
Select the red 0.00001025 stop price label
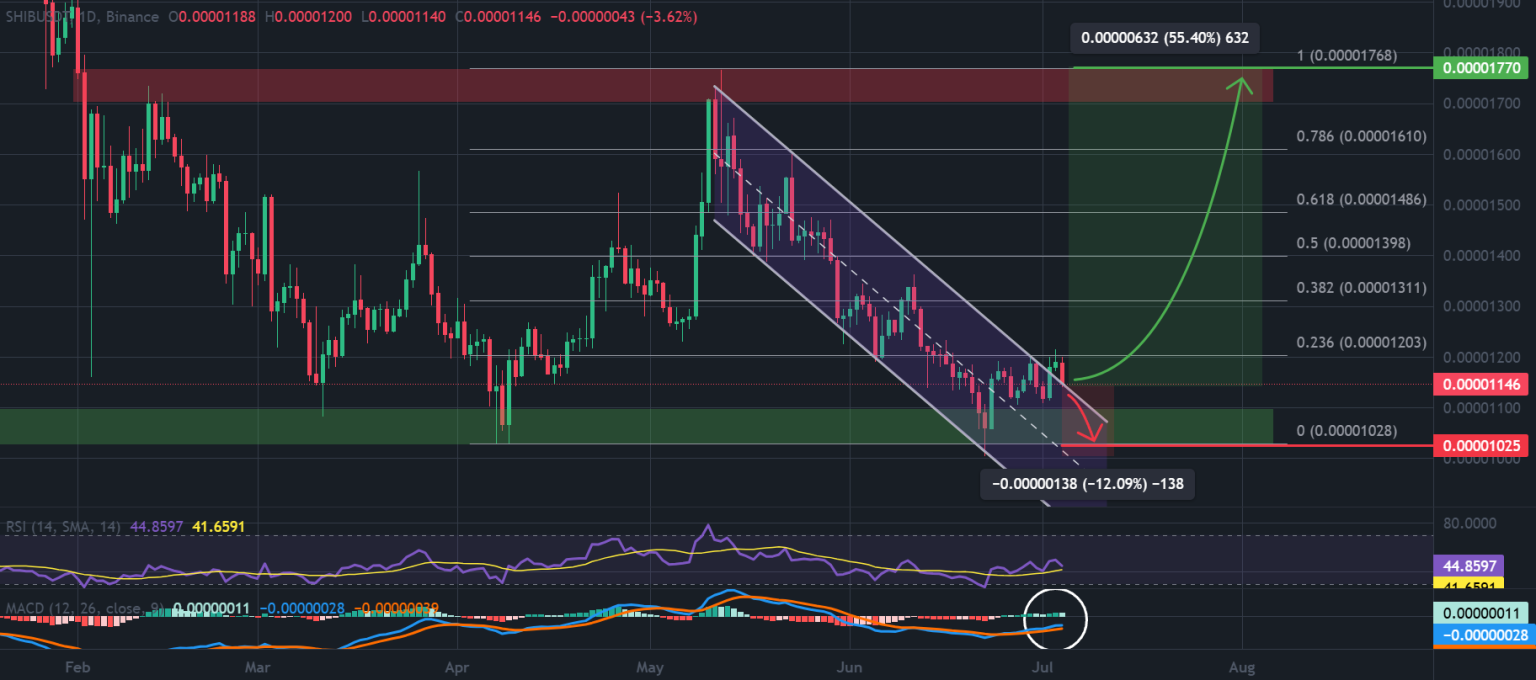[1483, 445]
